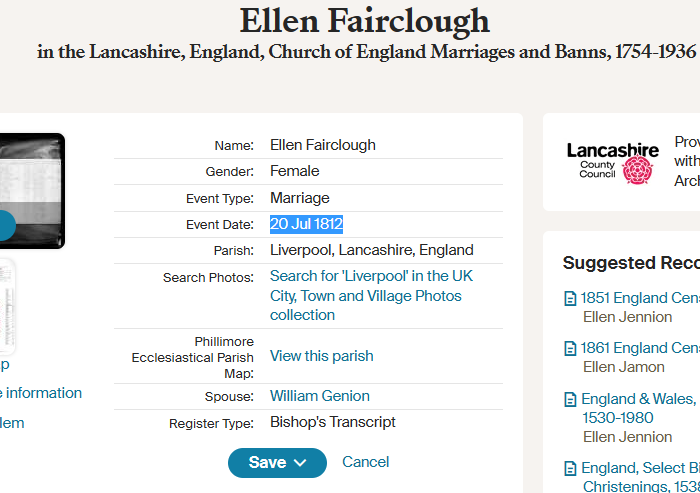Screen dimensions: 700x493
Task: Open the small register page thumbnail
Action: [6, 300]
